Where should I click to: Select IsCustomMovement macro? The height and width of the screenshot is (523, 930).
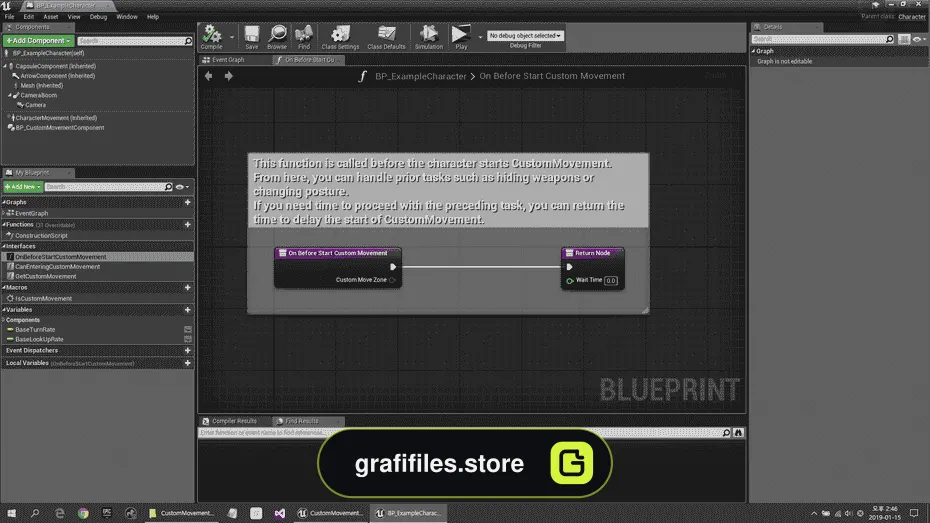[43, 298]
